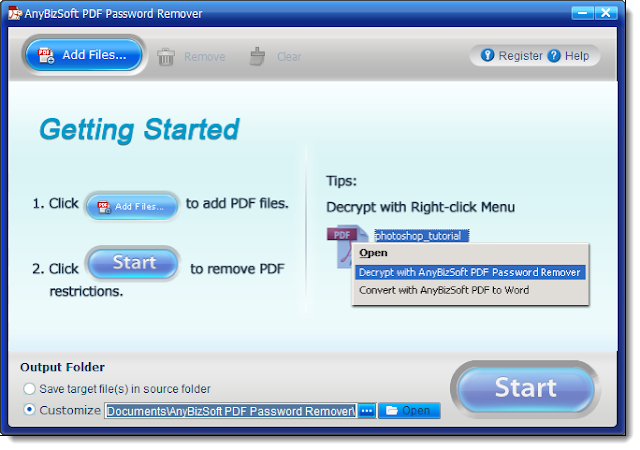Click the PDF file icon in the Tips illustration
The height and width of the screenshot is (450, 640).
tap(345, 245)
